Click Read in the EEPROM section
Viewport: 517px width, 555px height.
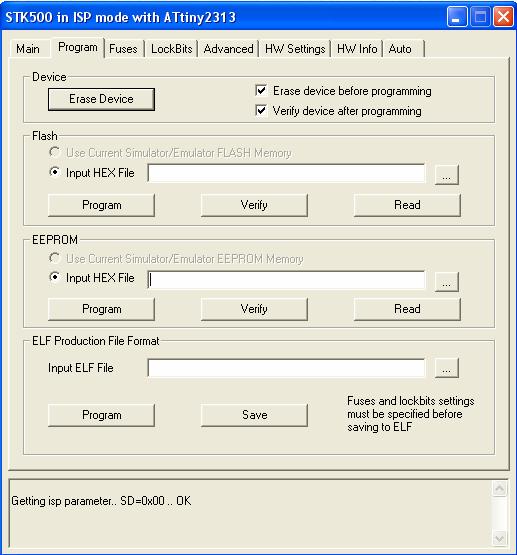pos(407,309)
